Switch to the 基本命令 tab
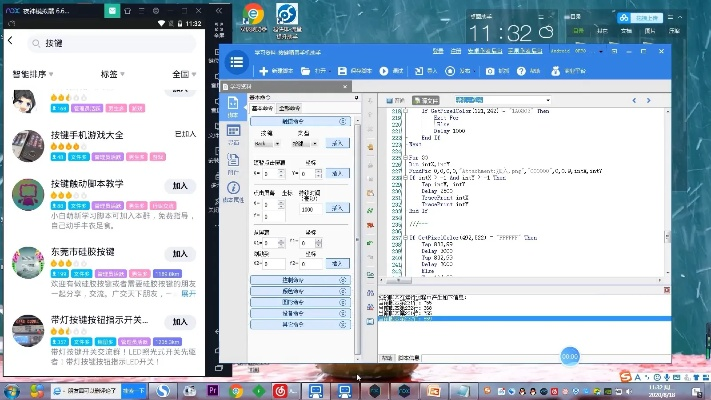This screenshot has height=400, width=711. (261, 107)
